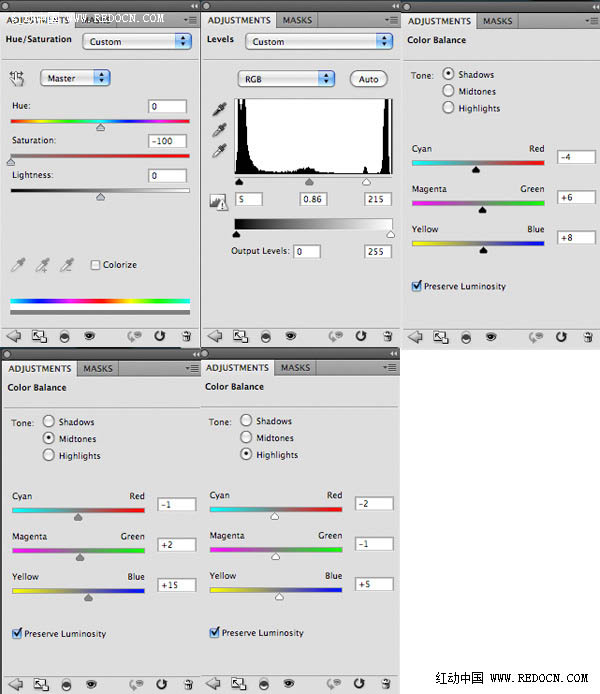Image resolution: width=600 pixels, height=694 pixels.
Task: Toggle Preserve Luminosity in Shadows Color Balance panel
Action: [x=416, y=286]
